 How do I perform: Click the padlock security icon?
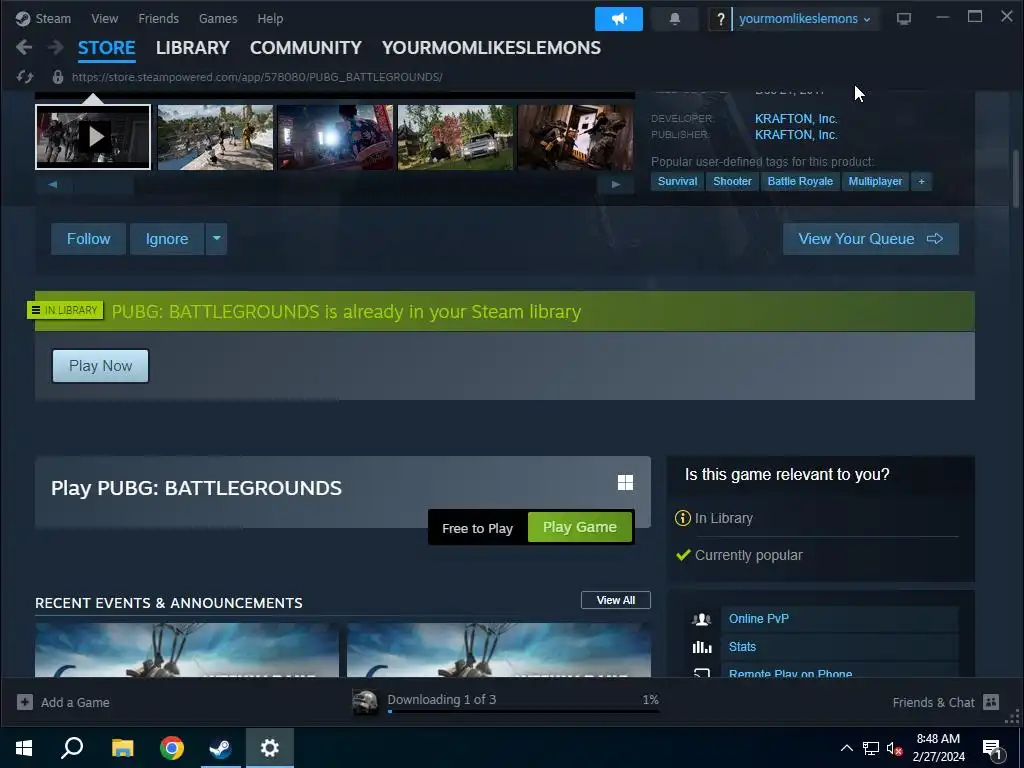pyautogui.click(x=57, y=77)
